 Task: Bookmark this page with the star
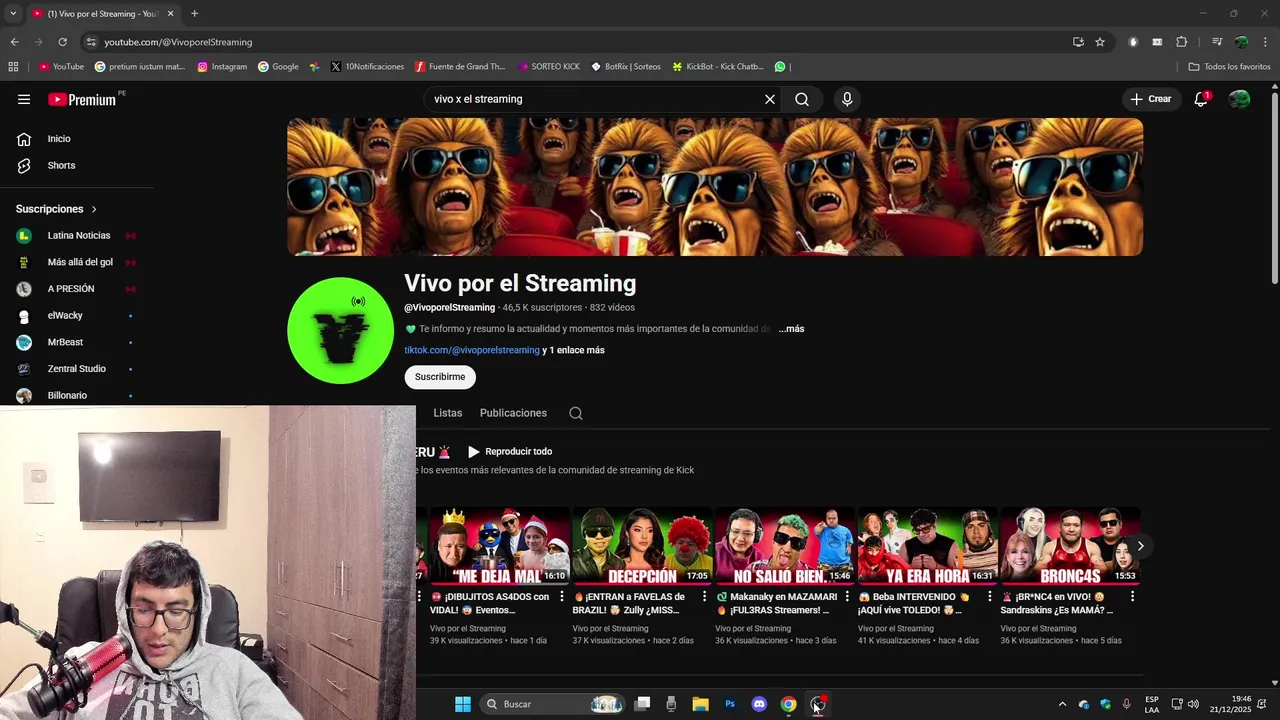(x=1100, y=42)
